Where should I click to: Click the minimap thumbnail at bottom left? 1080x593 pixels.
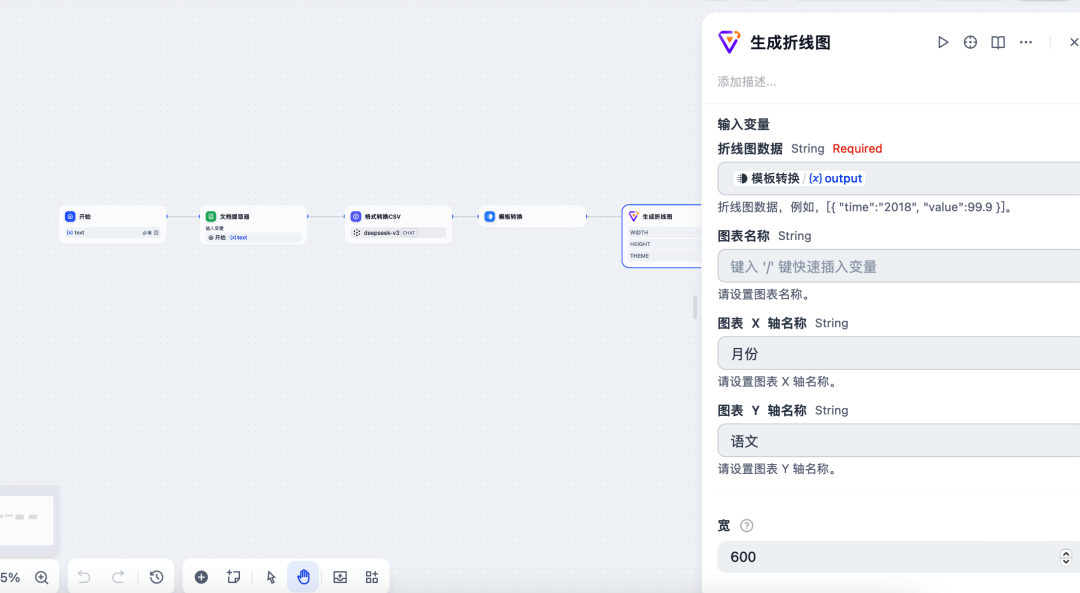(x=27, y=520)
